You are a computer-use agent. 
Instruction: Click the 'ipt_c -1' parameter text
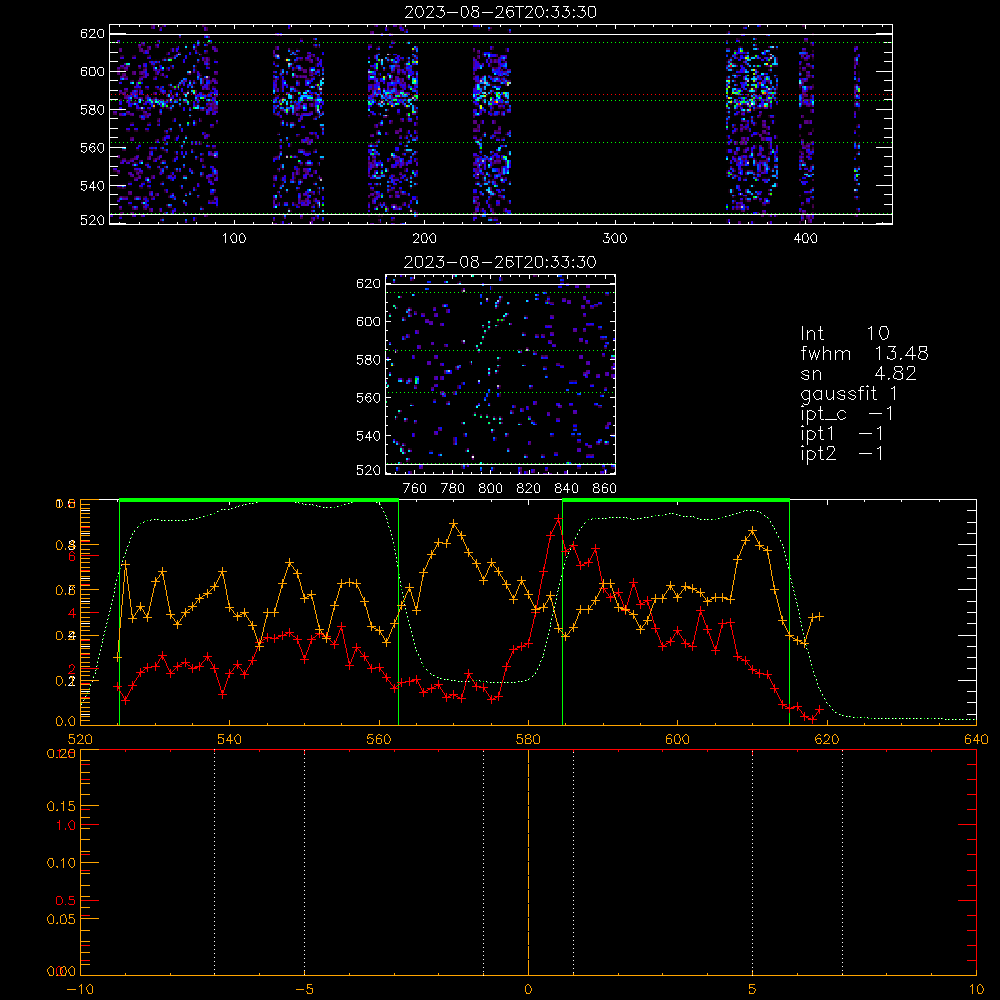click(847, 414)
